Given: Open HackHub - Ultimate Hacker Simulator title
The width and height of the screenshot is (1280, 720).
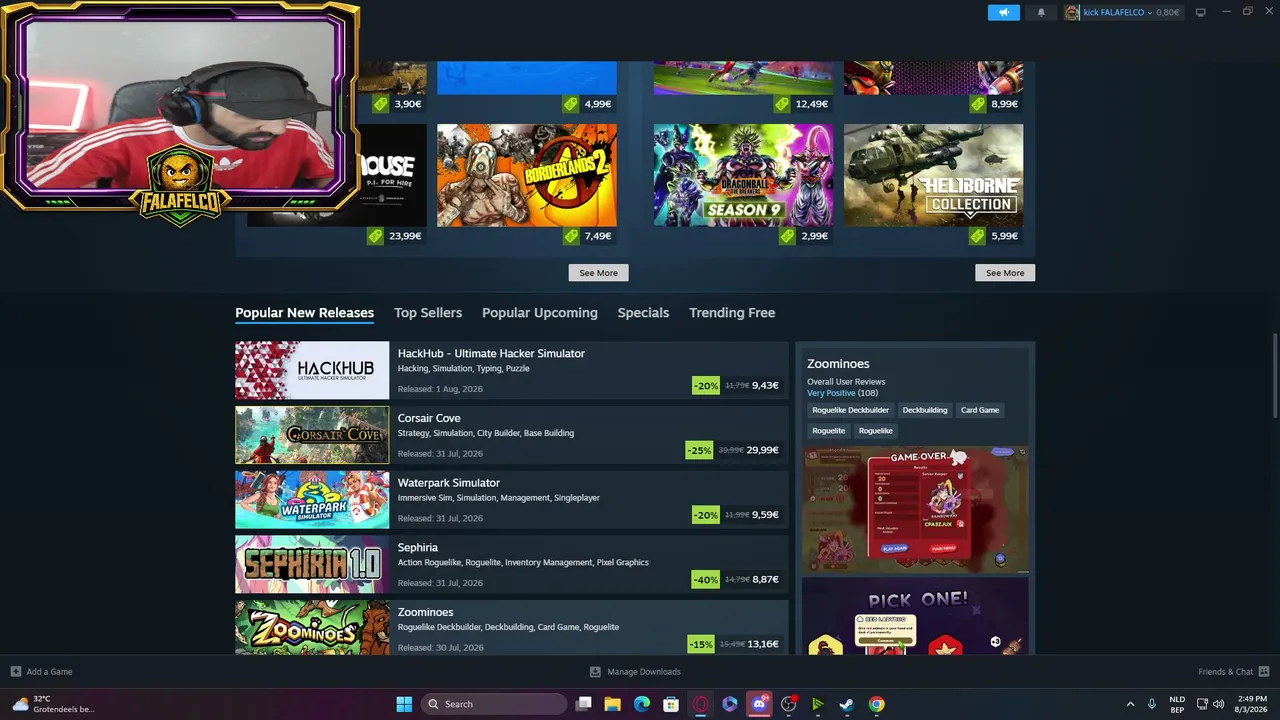Looking at the screenshot, I should point(491,353).
